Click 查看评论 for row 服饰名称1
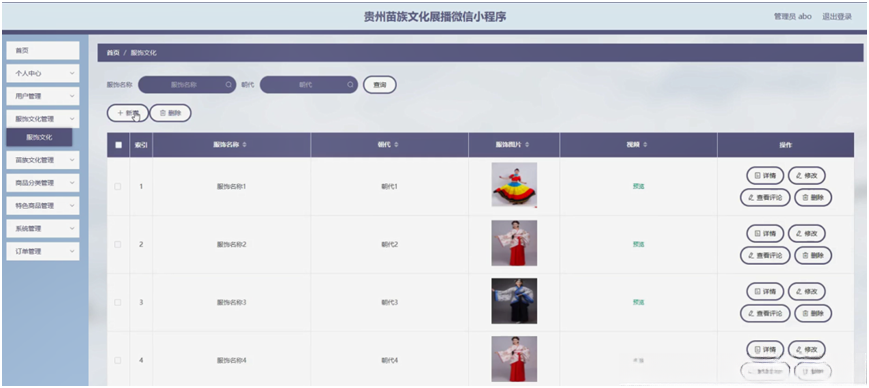The width and height of the screenshot is (869, 388). (x=765, y=197)
